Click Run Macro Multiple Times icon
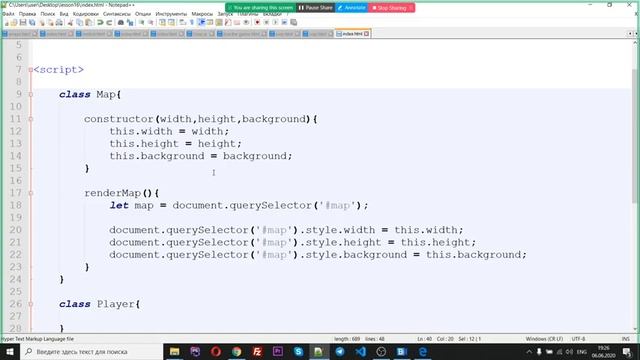Screen dimensions: 640x360 (284, 22)
